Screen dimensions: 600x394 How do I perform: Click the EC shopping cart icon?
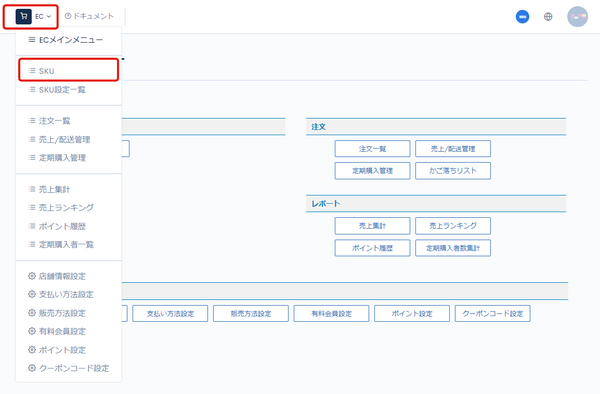[x=23, y=16]
